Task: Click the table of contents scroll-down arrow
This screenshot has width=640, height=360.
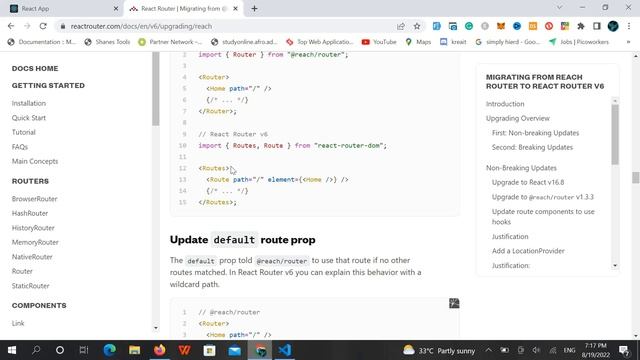Action: tap(615, 266)
